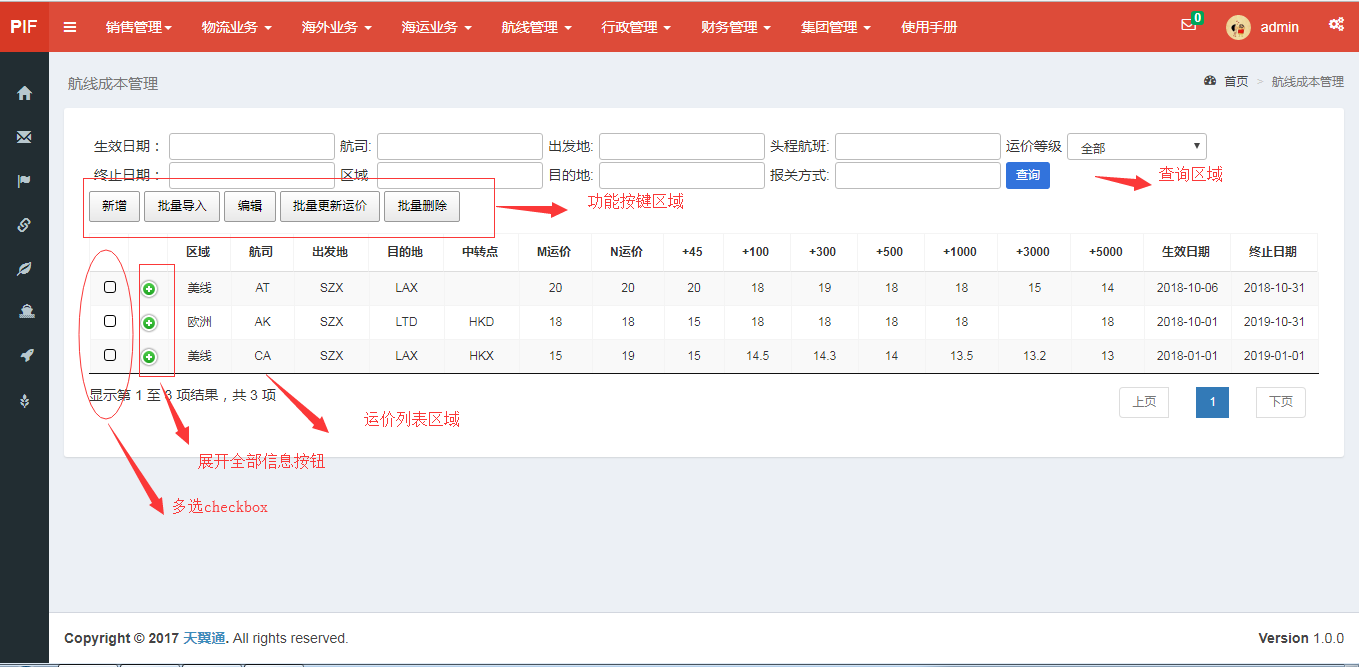Open the 运价等级 dropdown showing 全部
The width and height of the screenshot is (1359, 667).
pos(1137,147)
